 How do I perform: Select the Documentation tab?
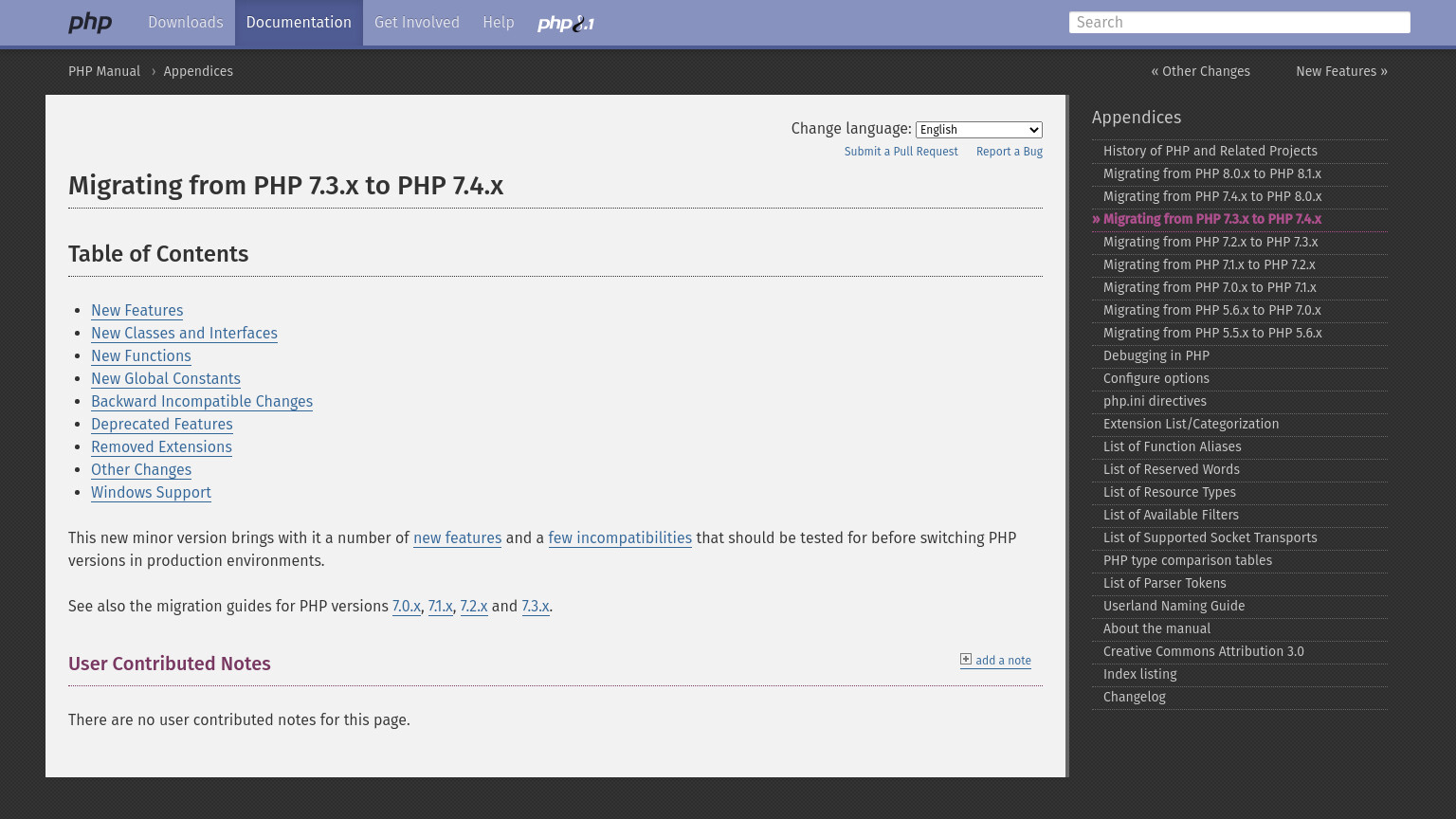[299, 23]
